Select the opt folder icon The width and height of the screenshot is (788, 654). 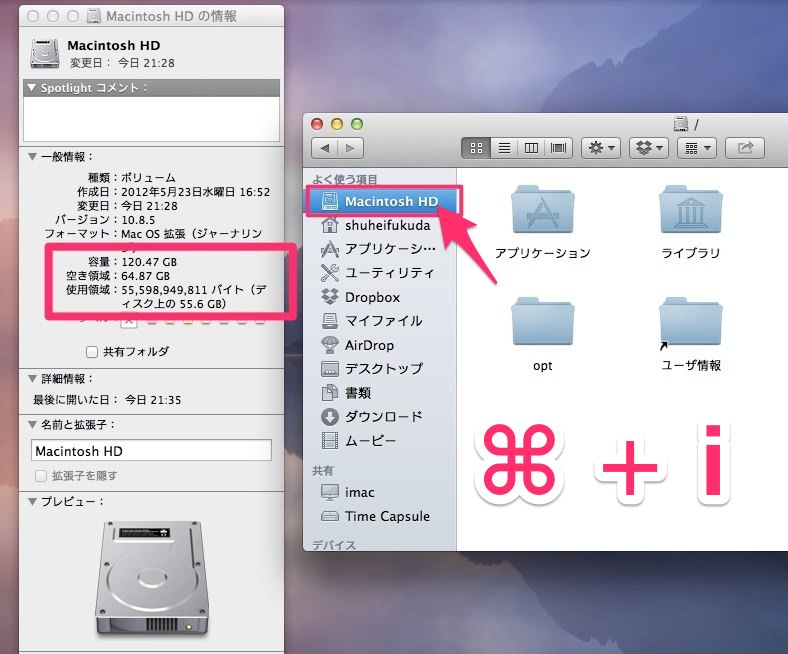[542, 322]
